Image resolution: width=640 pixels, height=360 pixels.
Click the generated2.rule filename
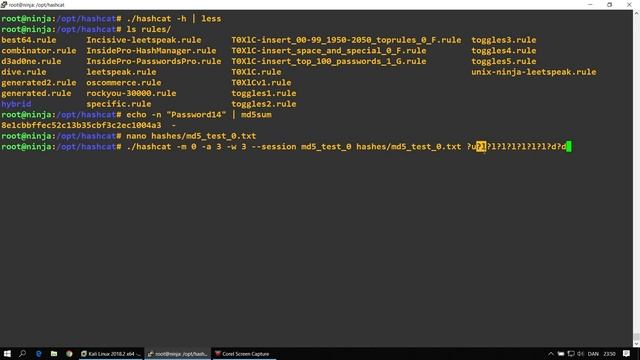(39, 82)
